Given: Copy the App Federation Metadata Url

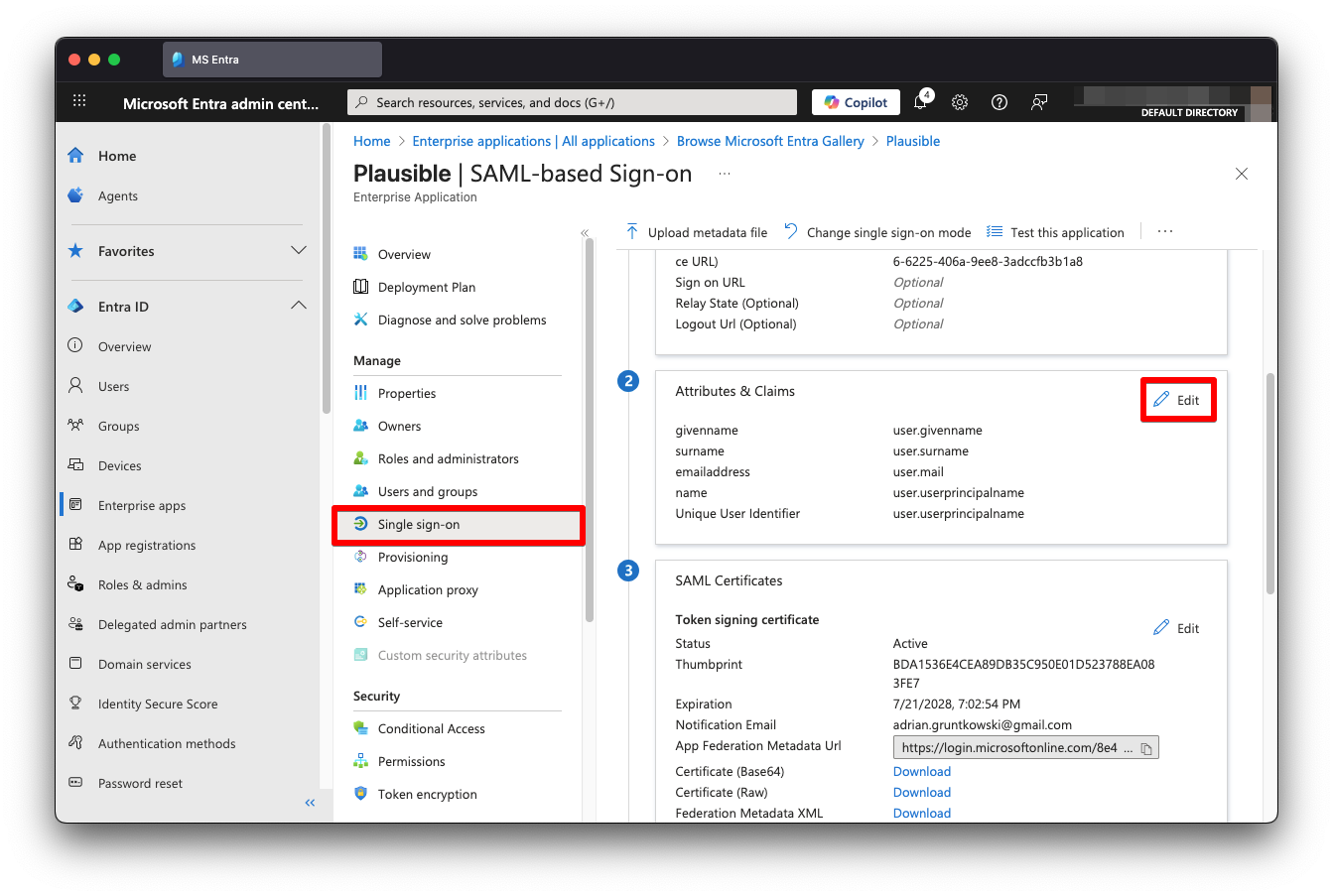Looking at the screenshot, I should [x=1145, y=748].
